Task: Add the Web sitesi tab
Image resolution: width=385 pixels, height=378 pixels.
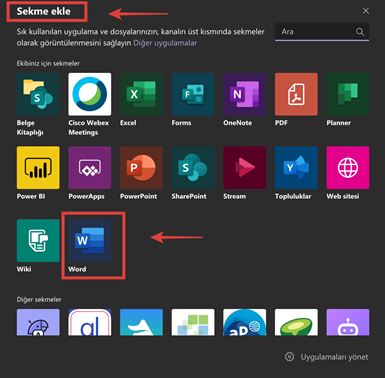Action: tap(348, 167)
